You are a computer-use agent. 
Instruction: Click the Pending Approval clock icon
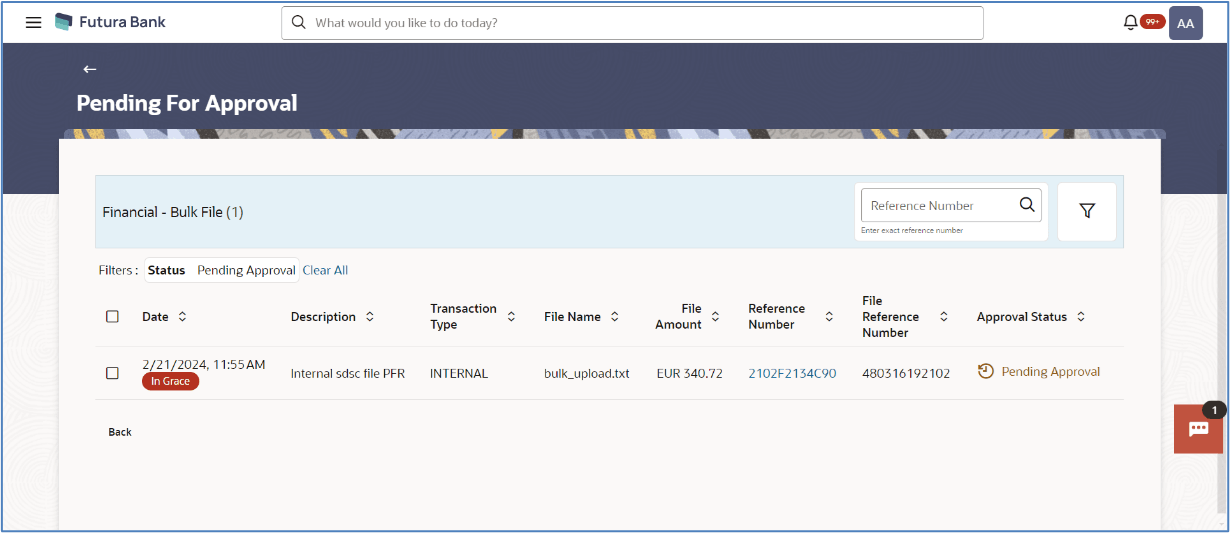pyautogui.click(x=985, y=371)
